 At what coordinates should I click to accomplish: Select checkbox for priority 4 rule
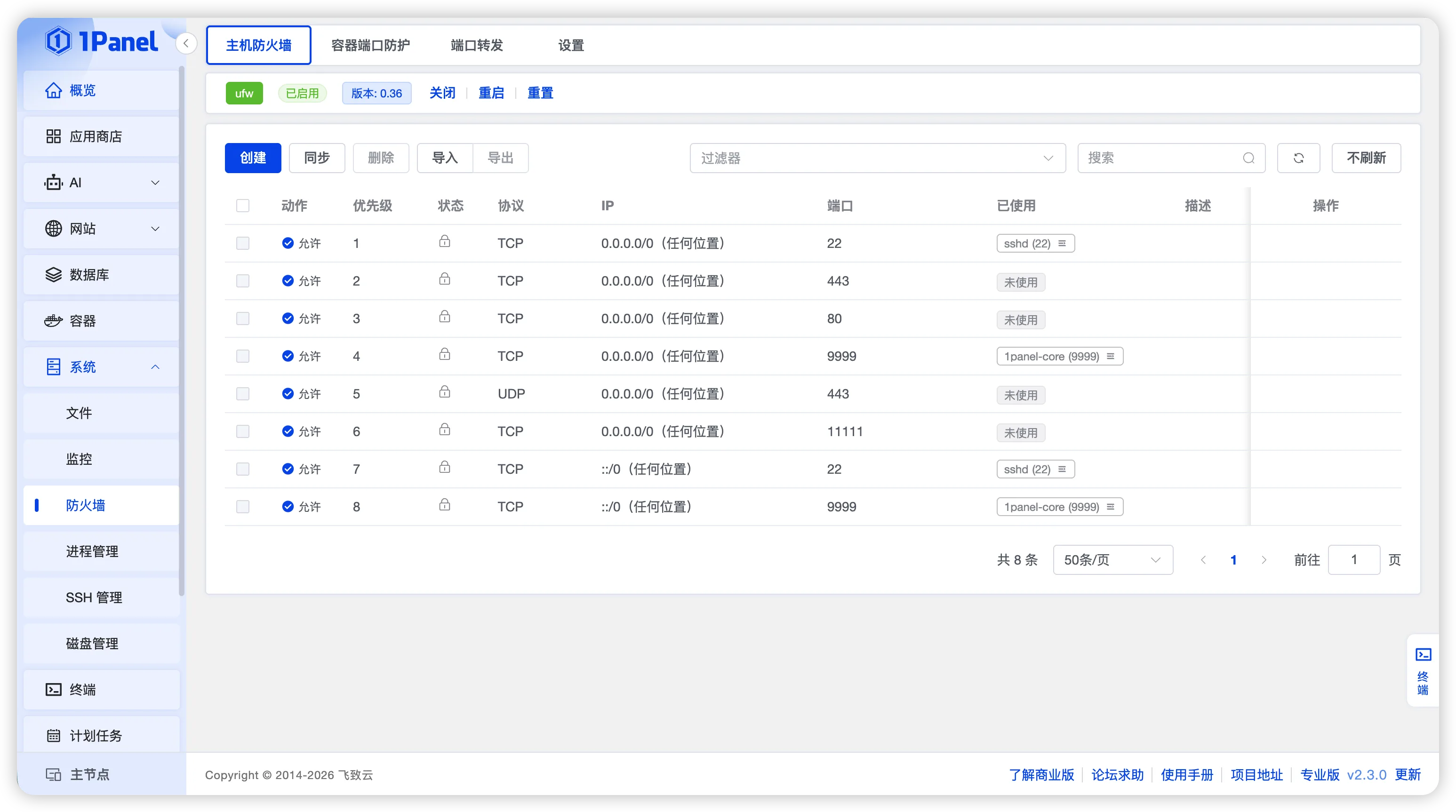(x=242, y=356)
